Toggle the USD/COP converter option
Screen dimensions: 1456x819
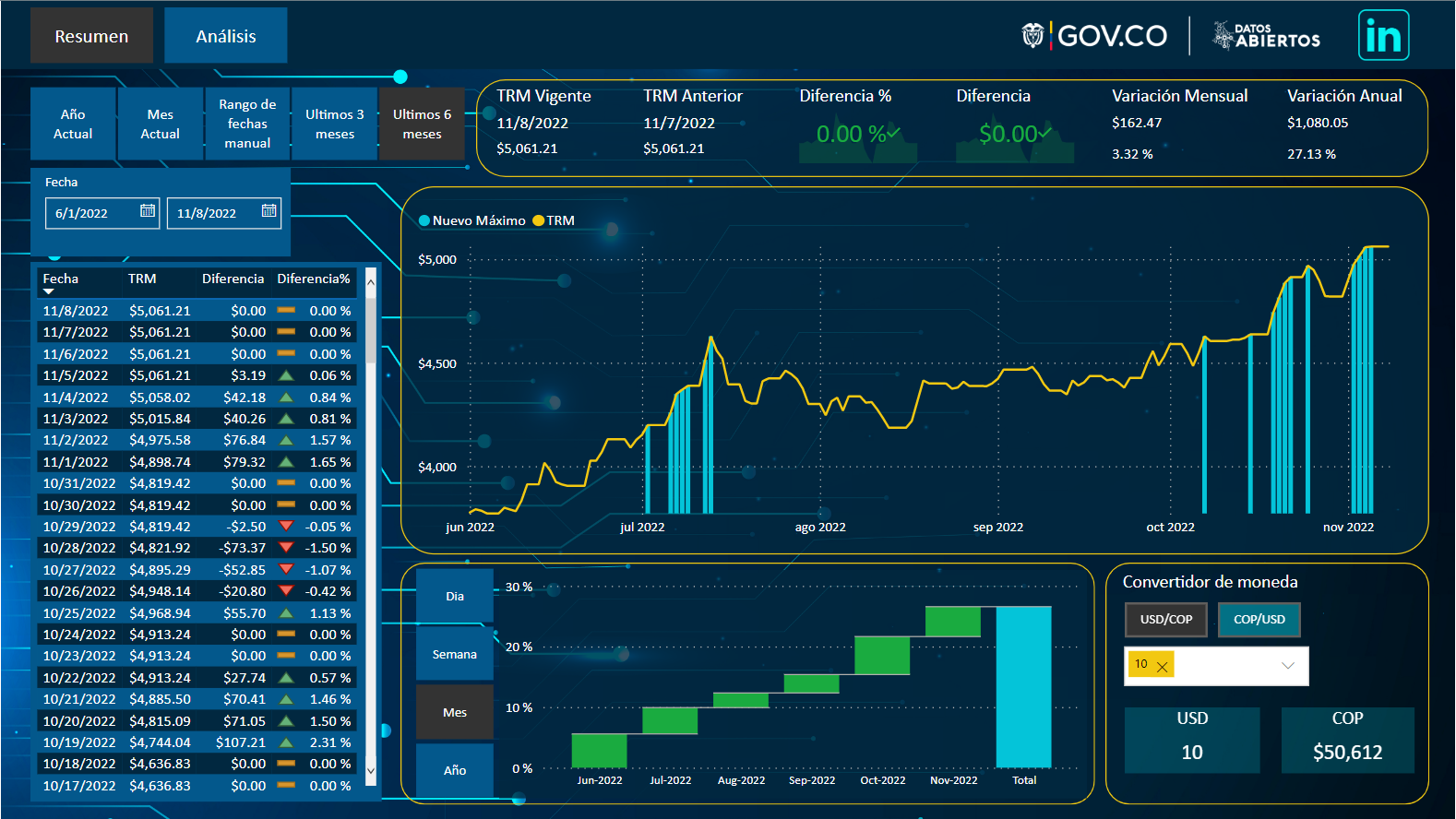[1166, 620]
